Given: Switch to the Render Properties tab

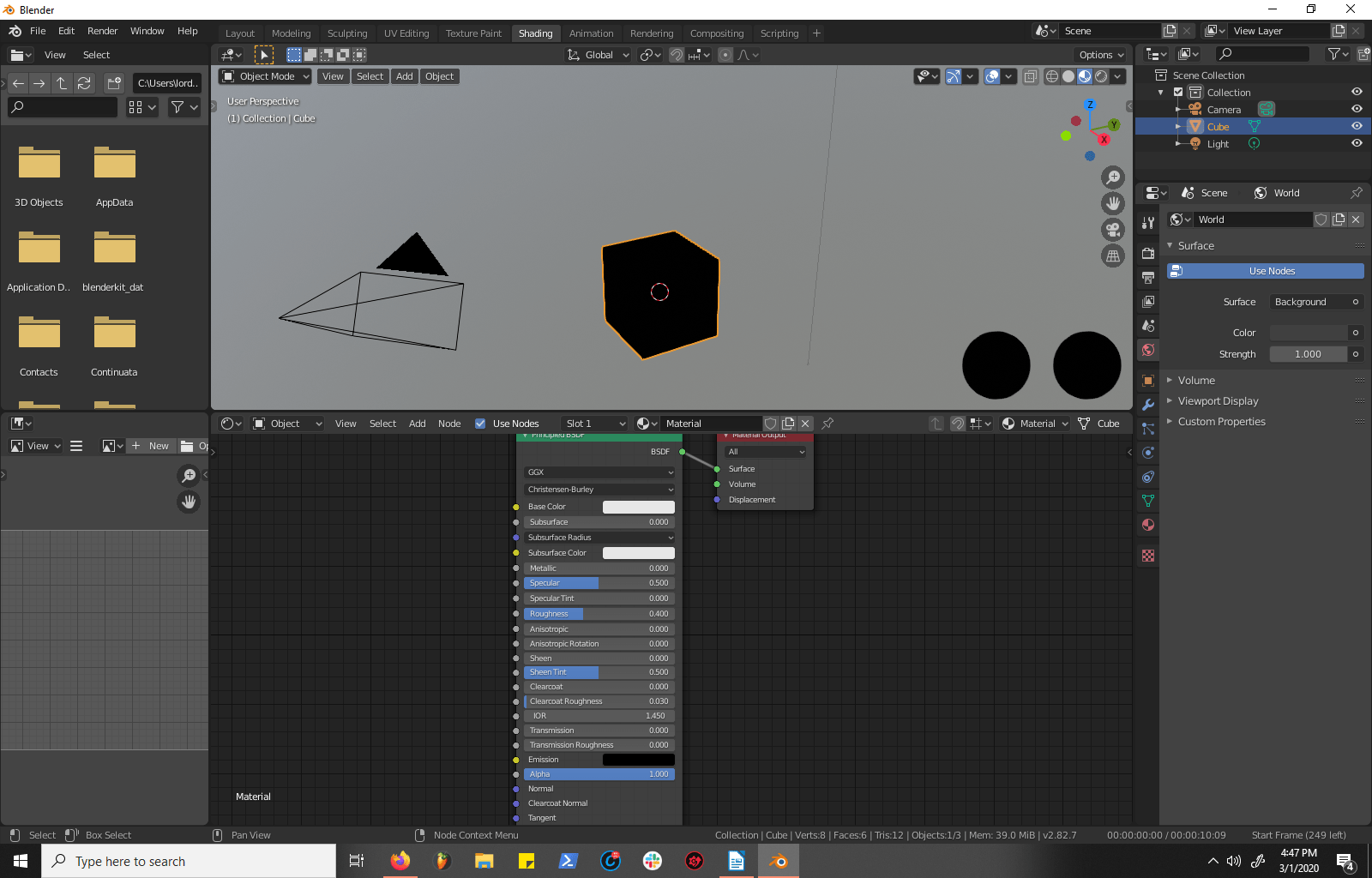Looking at the screenshot, I should pos(1148,254).
